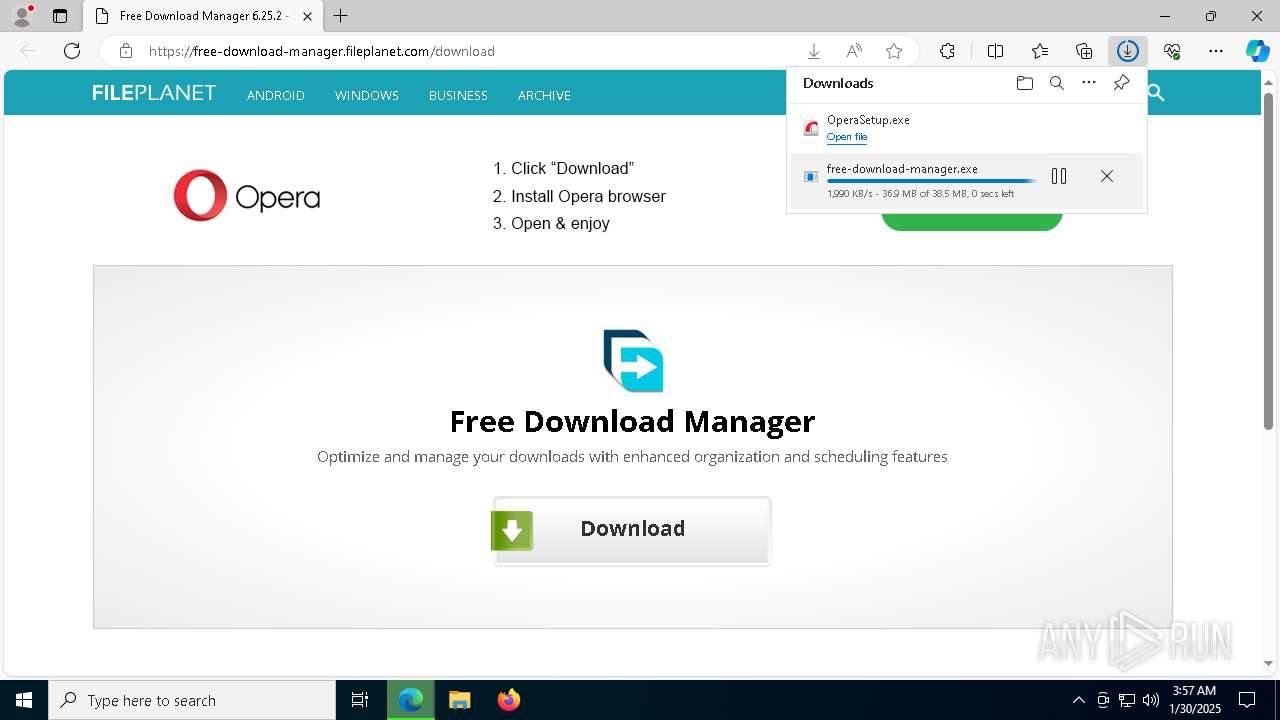Add this page to favorites star
Image resolution: width=1280 pixels, height=720 pixels.
[894, 51]
